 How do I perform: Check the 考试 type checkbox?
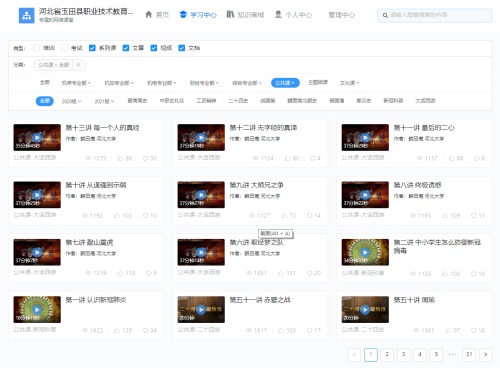pos(64,48)
